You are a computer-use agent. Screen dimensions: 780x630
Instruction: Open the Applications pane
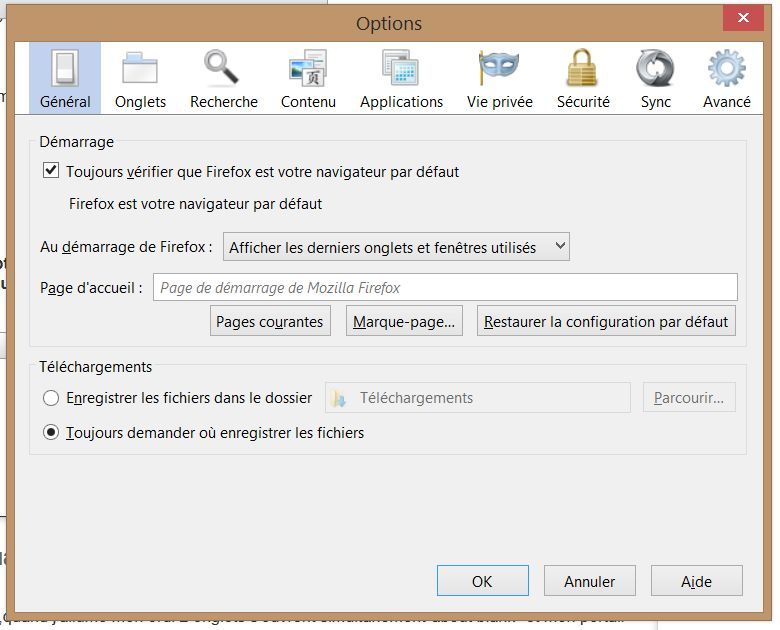[401, 79]
